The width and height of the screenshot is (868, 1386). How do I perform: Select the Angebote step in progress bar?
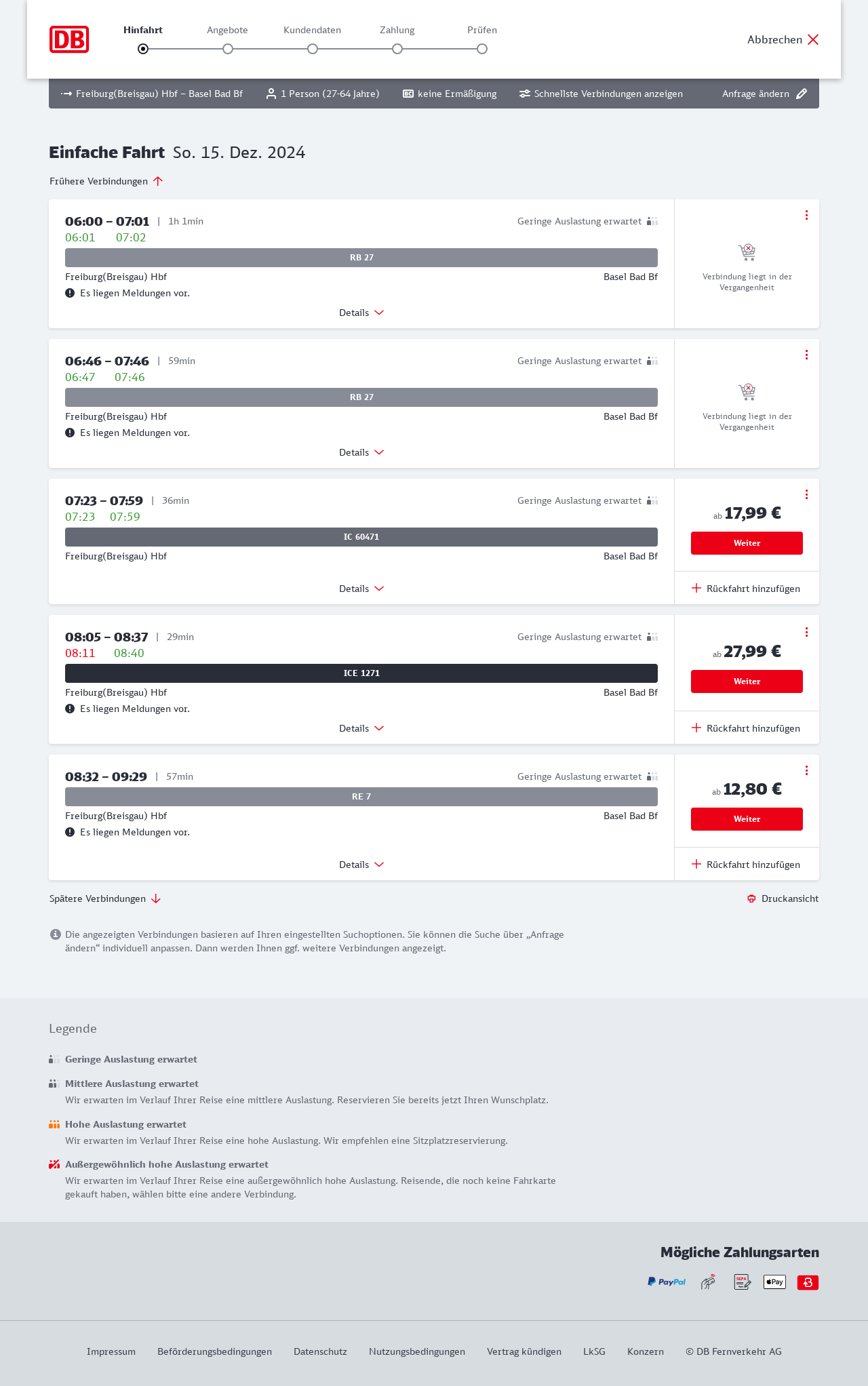coord(228,49)
